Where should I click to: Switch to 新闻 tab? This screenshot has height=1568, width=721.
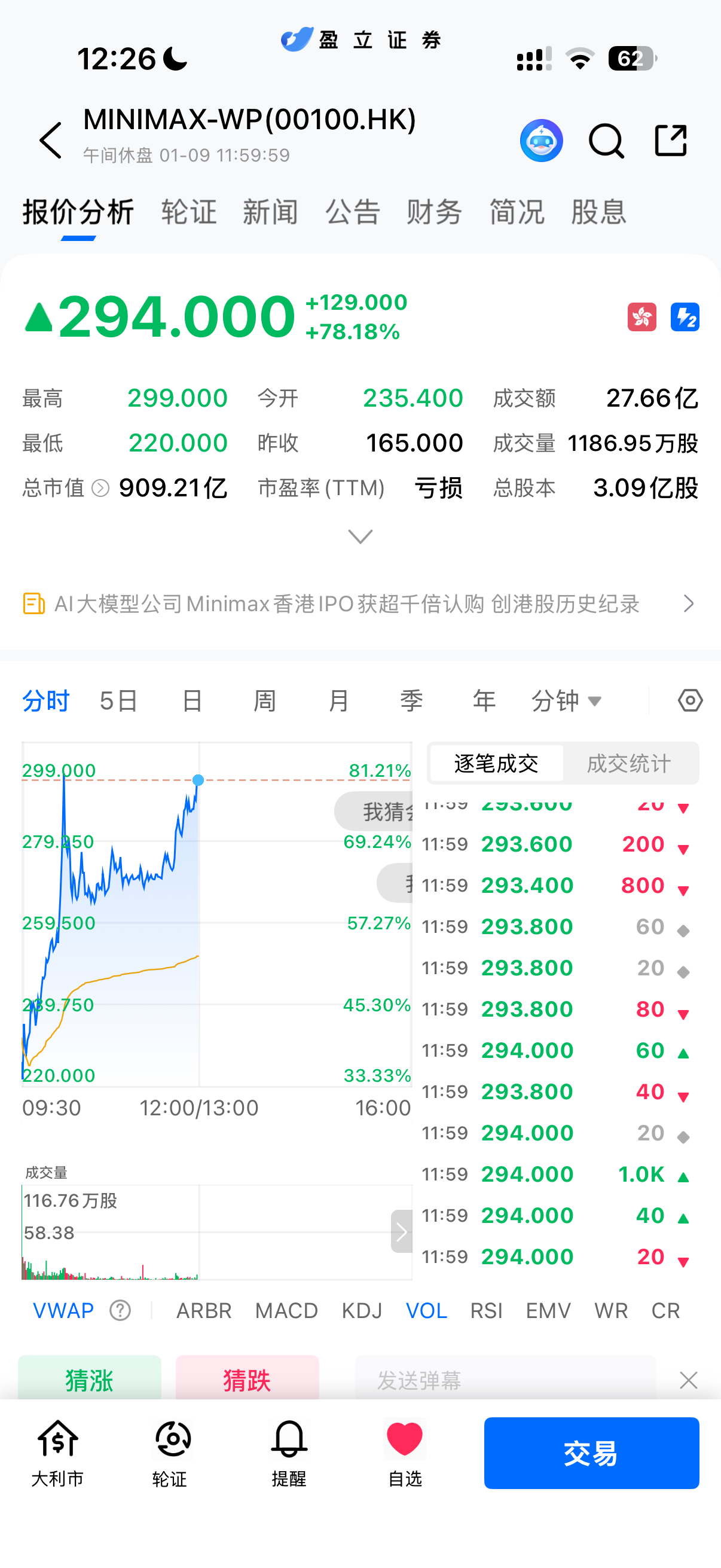click(x=270, y=212)
